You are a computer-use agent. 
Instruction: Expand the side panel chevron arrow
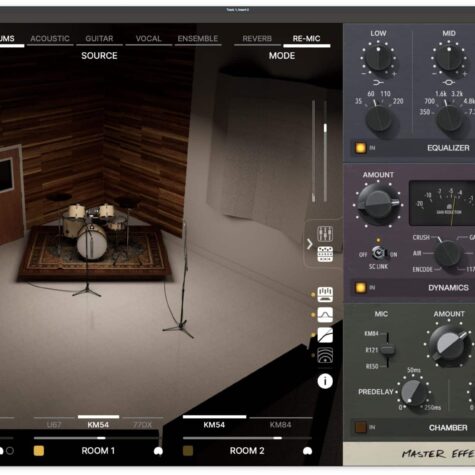coord(310,244)
